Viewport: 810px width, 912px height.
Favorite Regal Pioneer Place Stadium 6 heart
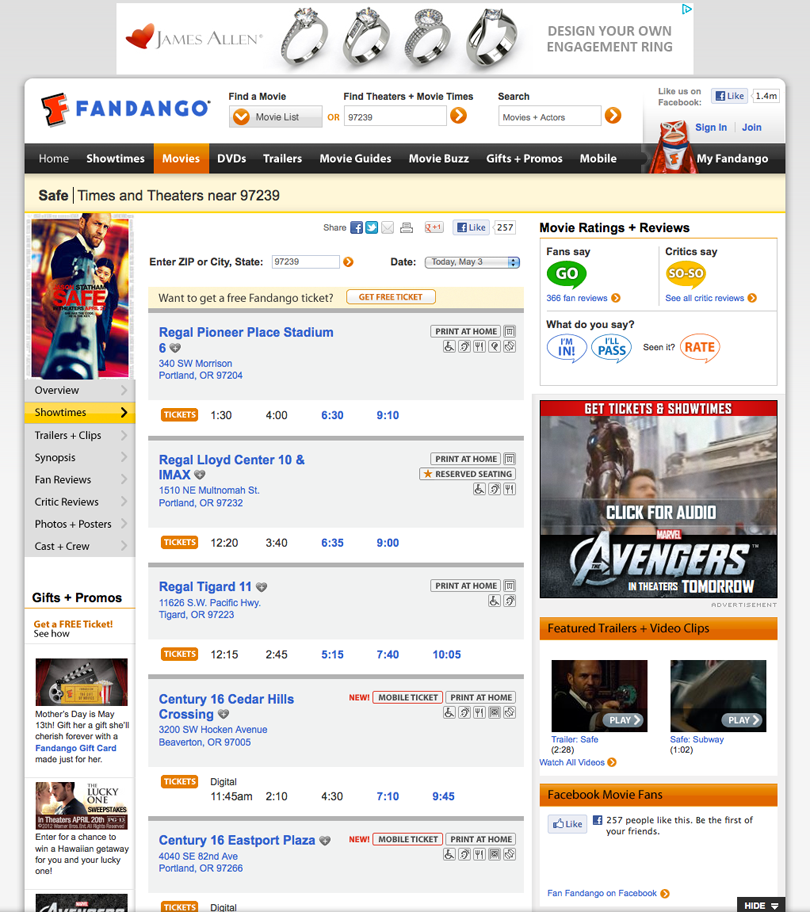point(175,348)
